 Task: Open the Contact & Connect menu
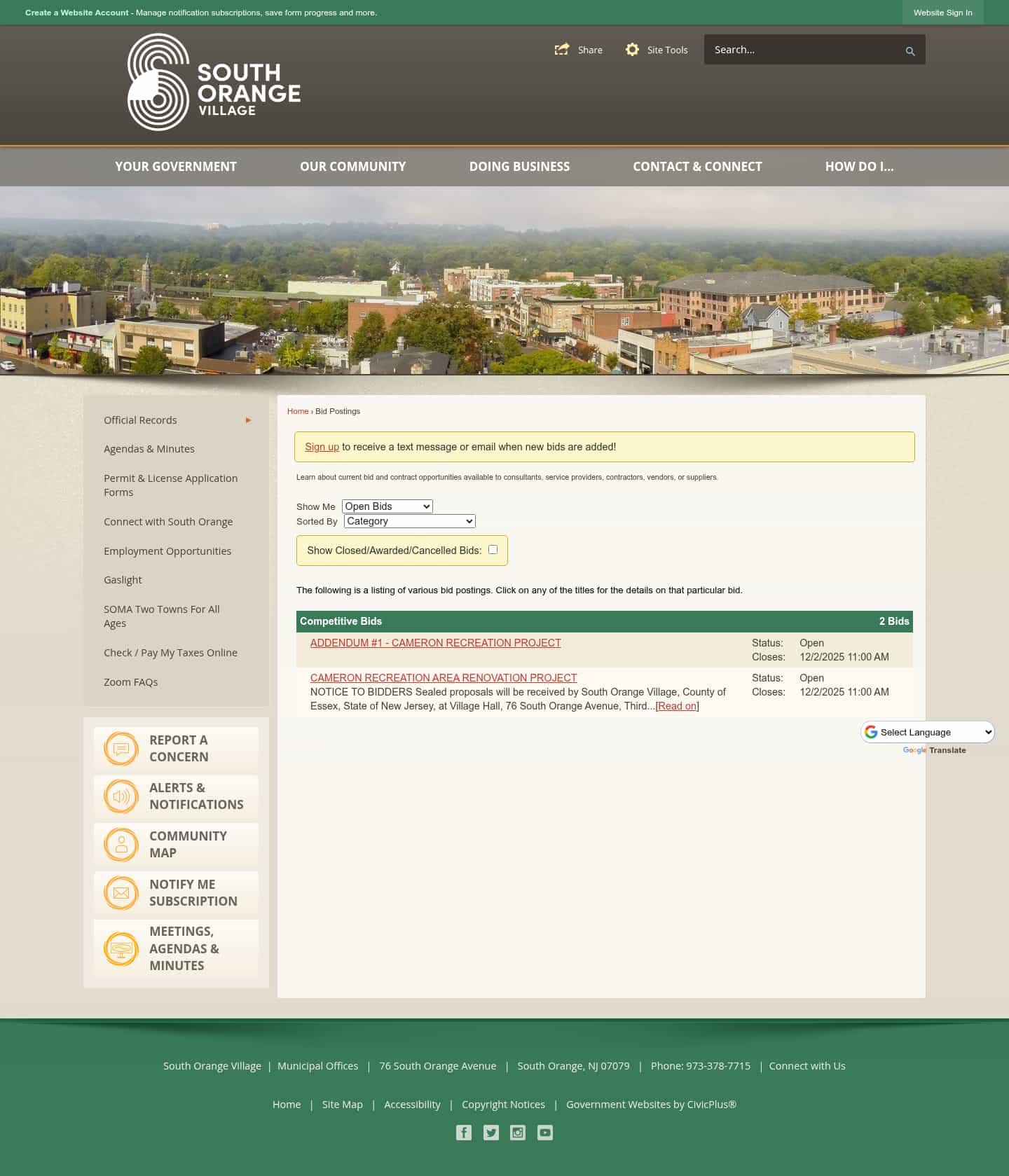[698, 167]
